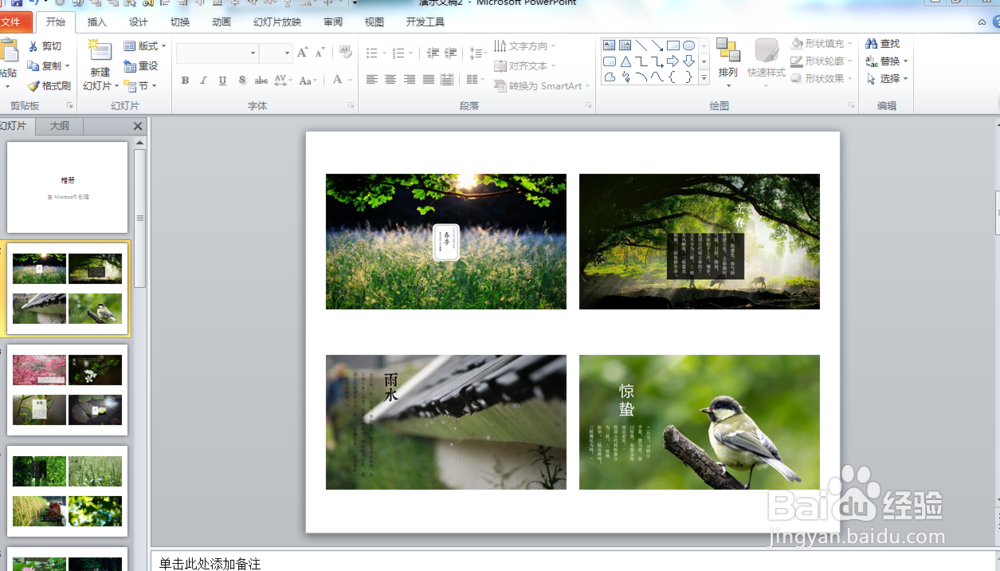Click the Copy (复制) icon

pyautogui.click(x=33, y=66)
